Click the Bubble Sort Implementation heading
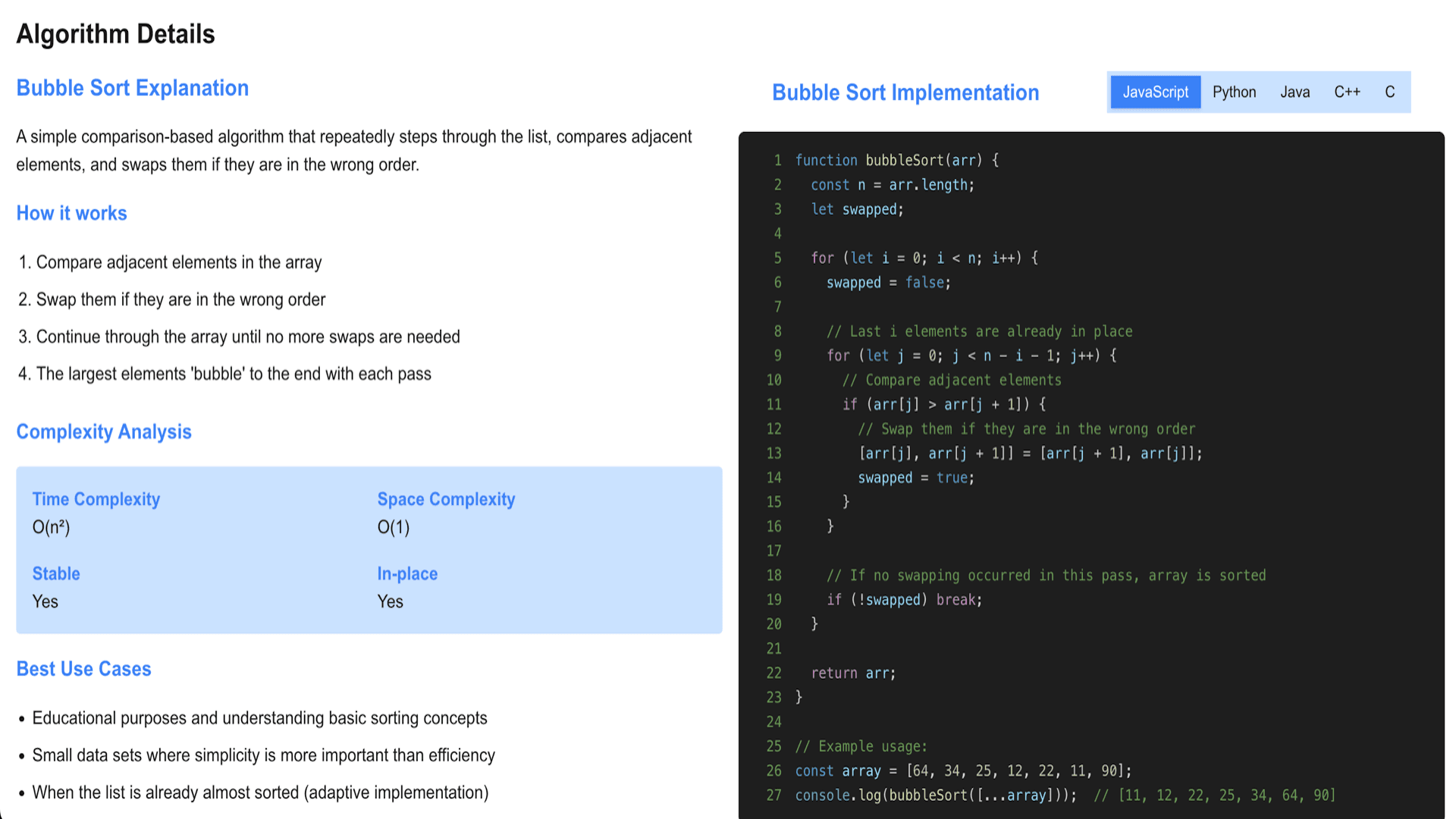The image size is (1456, 819). coord(905,93)
